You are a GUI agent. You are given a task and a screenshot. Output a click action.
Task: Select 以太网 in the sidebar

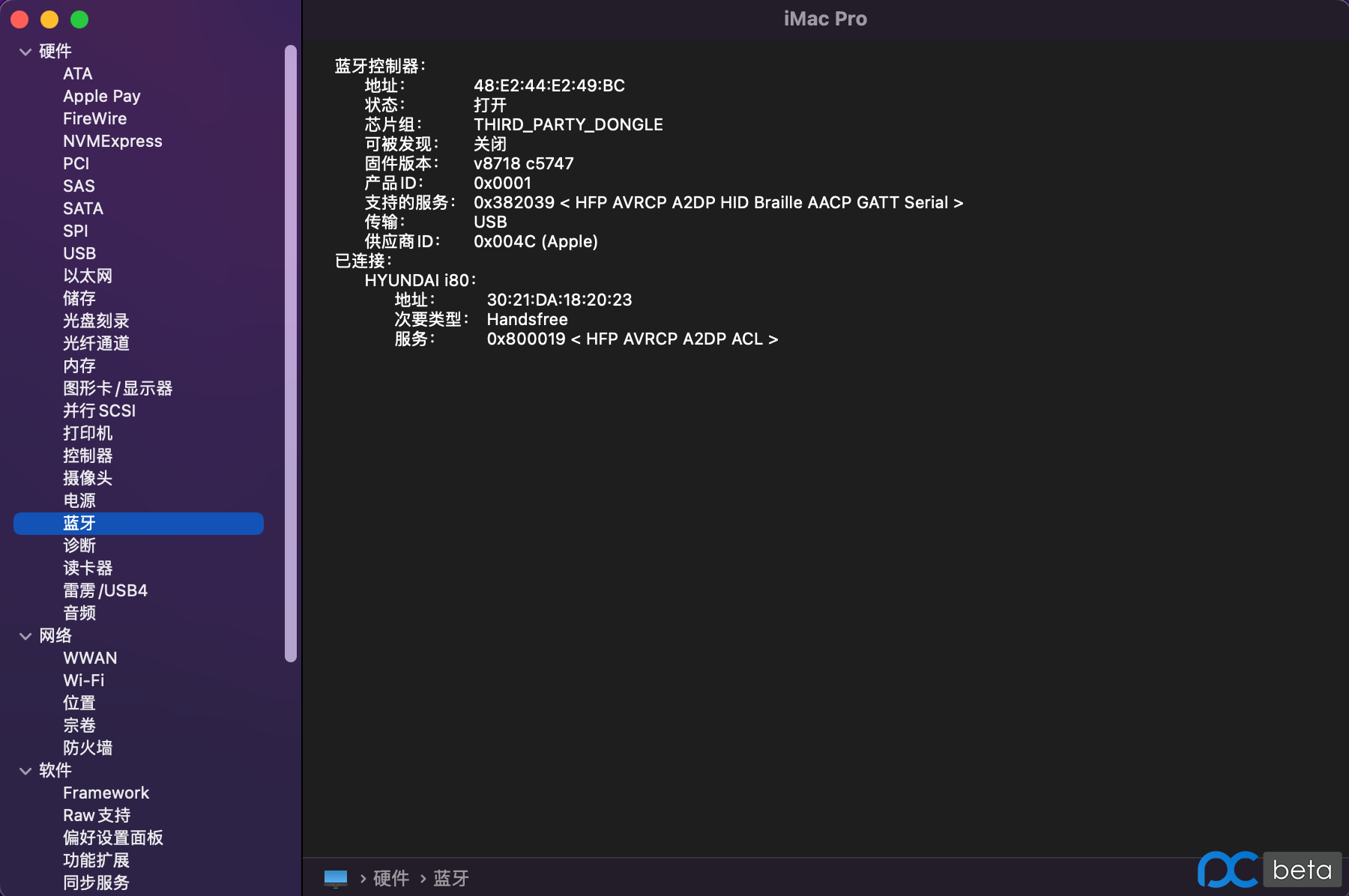pos(88,276)
